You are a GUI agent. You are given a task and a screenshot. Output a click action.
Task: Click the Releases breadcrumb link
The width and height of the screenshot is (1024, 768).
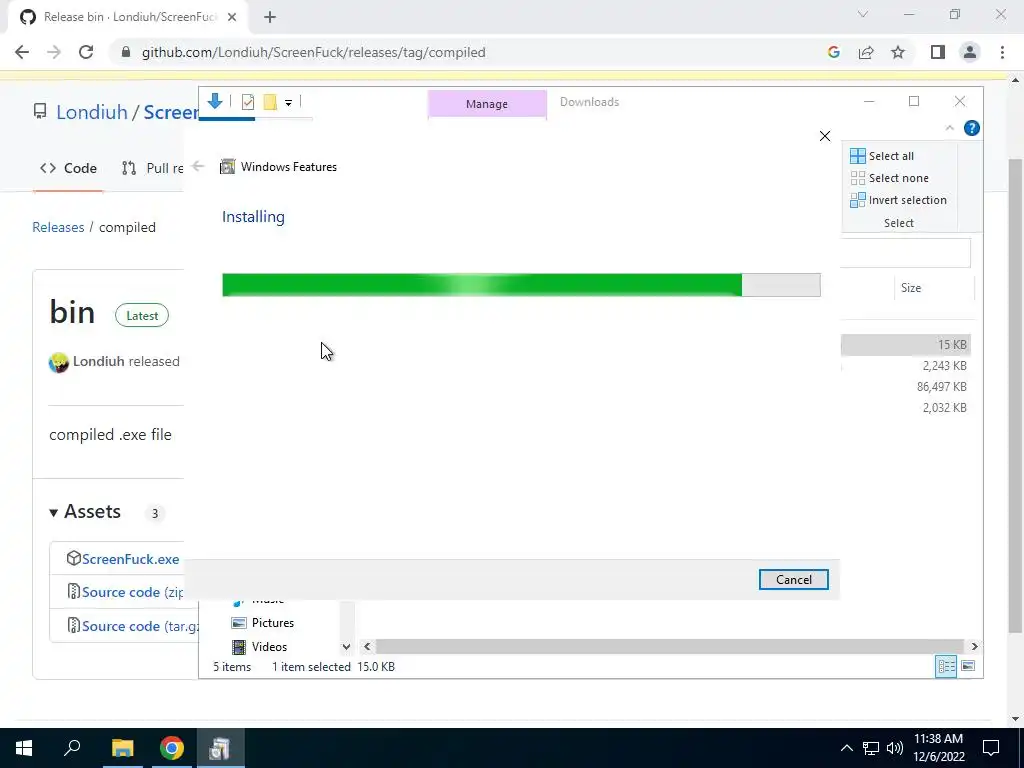[58, 227]
